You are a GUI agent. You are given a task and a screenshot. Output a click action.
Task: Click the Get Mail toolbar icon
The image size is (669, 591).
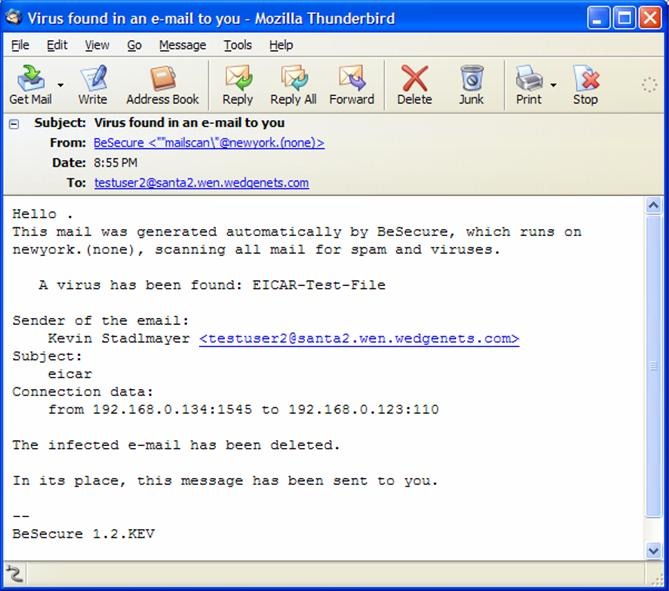30,85
